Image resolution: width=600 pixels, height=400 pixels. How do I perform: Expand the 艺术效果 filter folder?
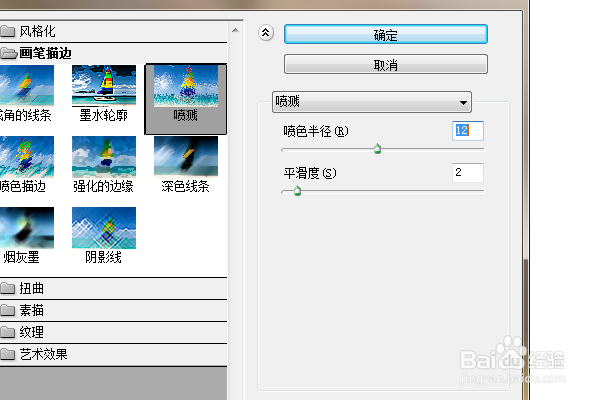[113, 354]
